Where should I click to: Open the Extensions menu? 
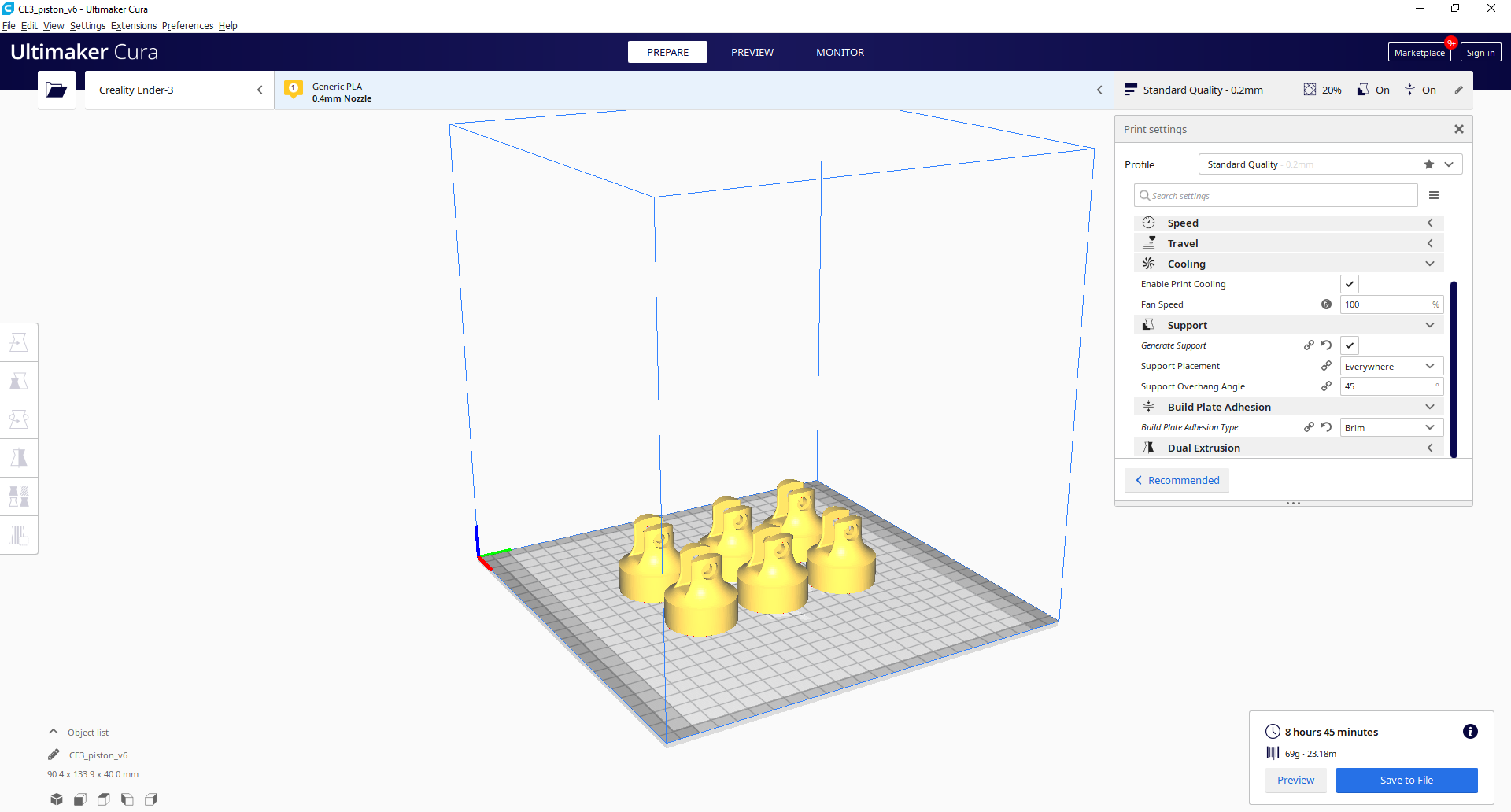(134, 26)
